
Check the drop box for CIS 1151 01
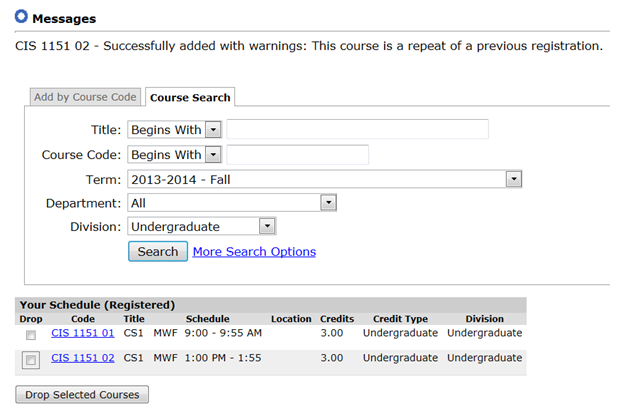tap(31, 334)
